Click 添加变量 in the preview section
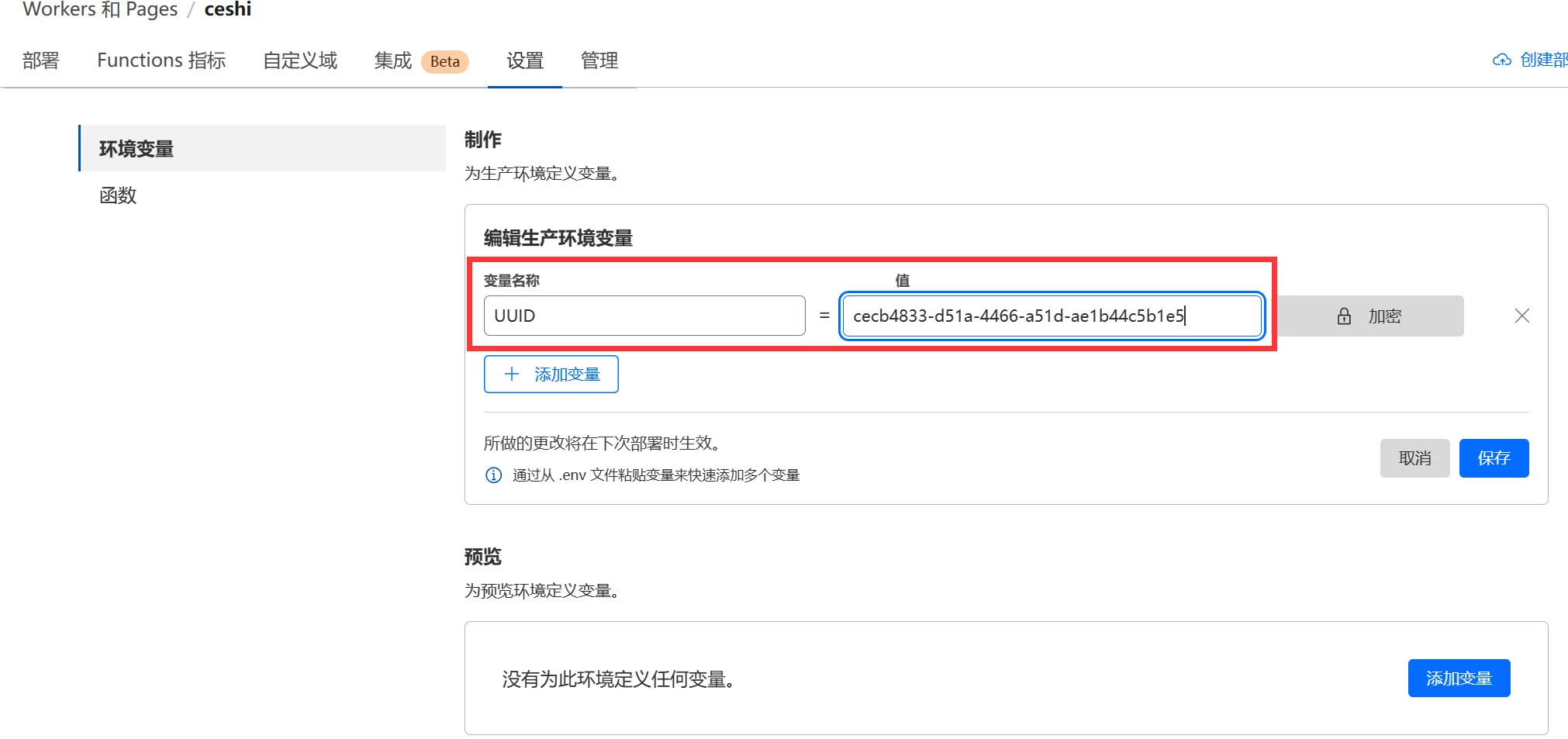Image resolution: width=1568 pixels, height=739 pixels. (1458, 679)
